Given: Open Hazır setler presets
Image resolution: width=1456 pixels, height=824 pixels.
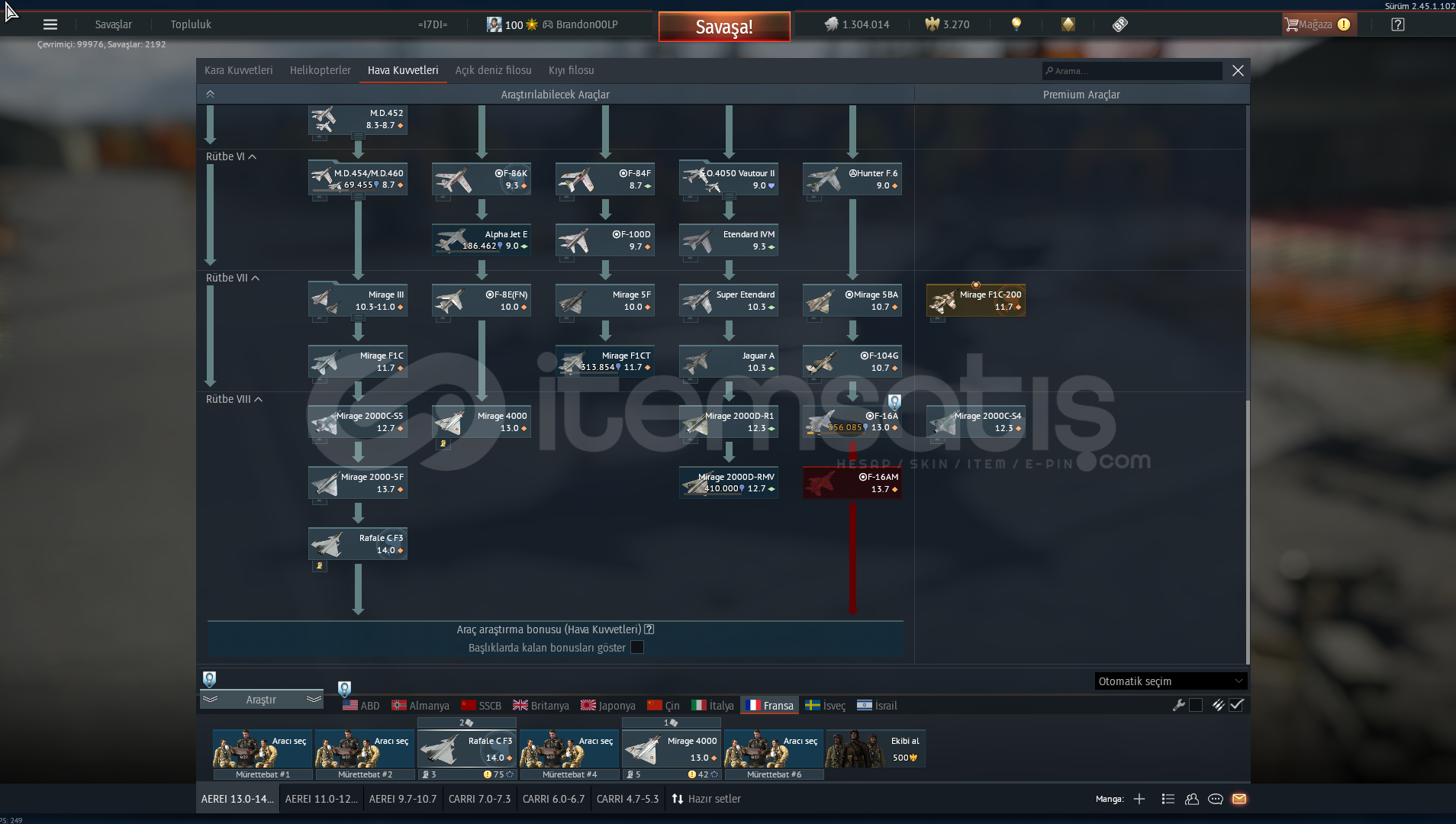Looking at the screenshot, I should tap(706, 799).
